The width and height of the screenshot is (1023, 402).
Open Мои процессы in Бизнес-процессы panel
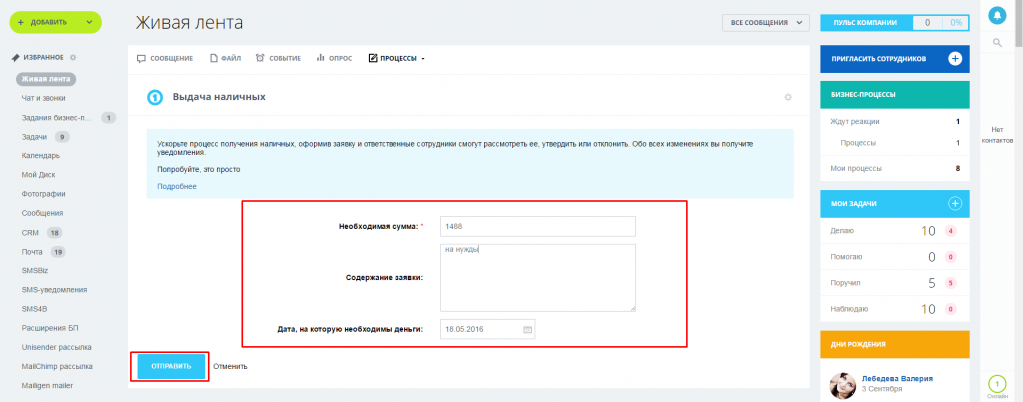[894, 168]
